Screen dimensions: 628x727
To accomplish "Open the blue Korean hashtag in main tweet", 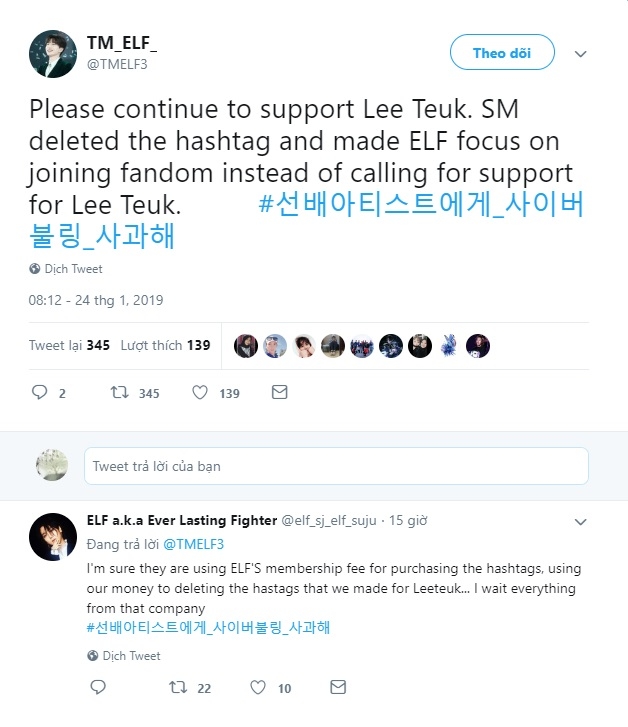I will 421,203.
